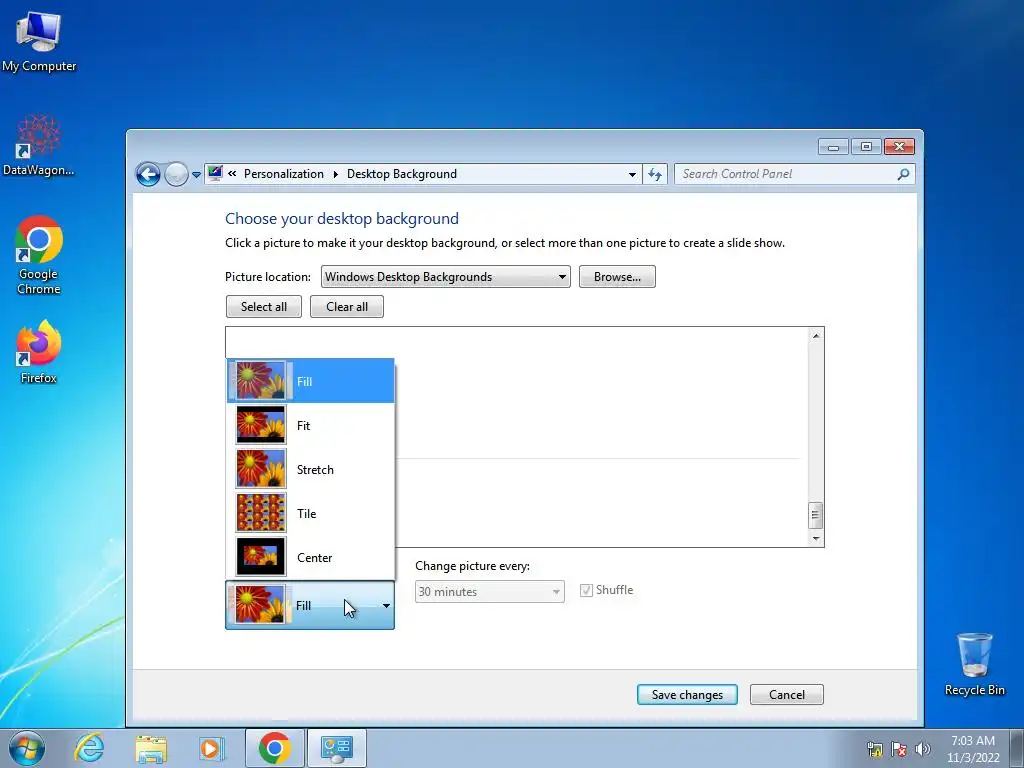The width and height of the screenshot is (1024, 768).
Task: Go back with the blue arrow button
Action: 148,174
